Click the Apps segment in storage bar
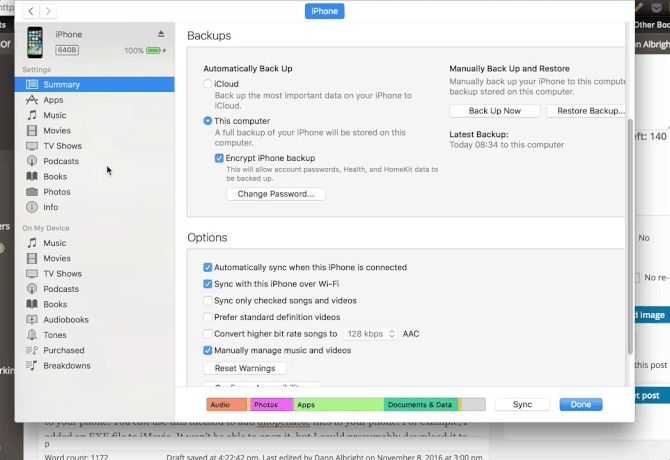Image resolution: width=670 pixels, height=460 pixels. (x=338, y=405)
